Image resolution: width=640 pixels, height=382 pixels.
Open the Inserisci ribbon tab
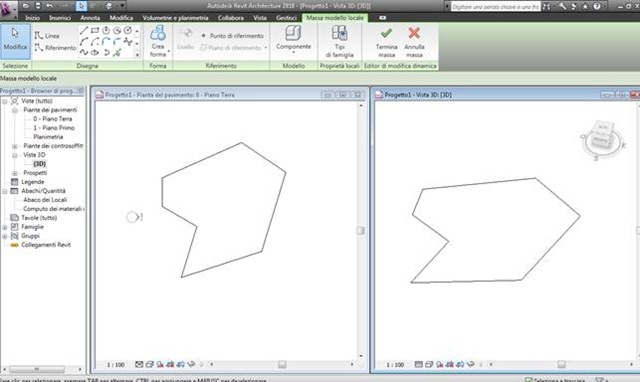[x=60, y=18]
